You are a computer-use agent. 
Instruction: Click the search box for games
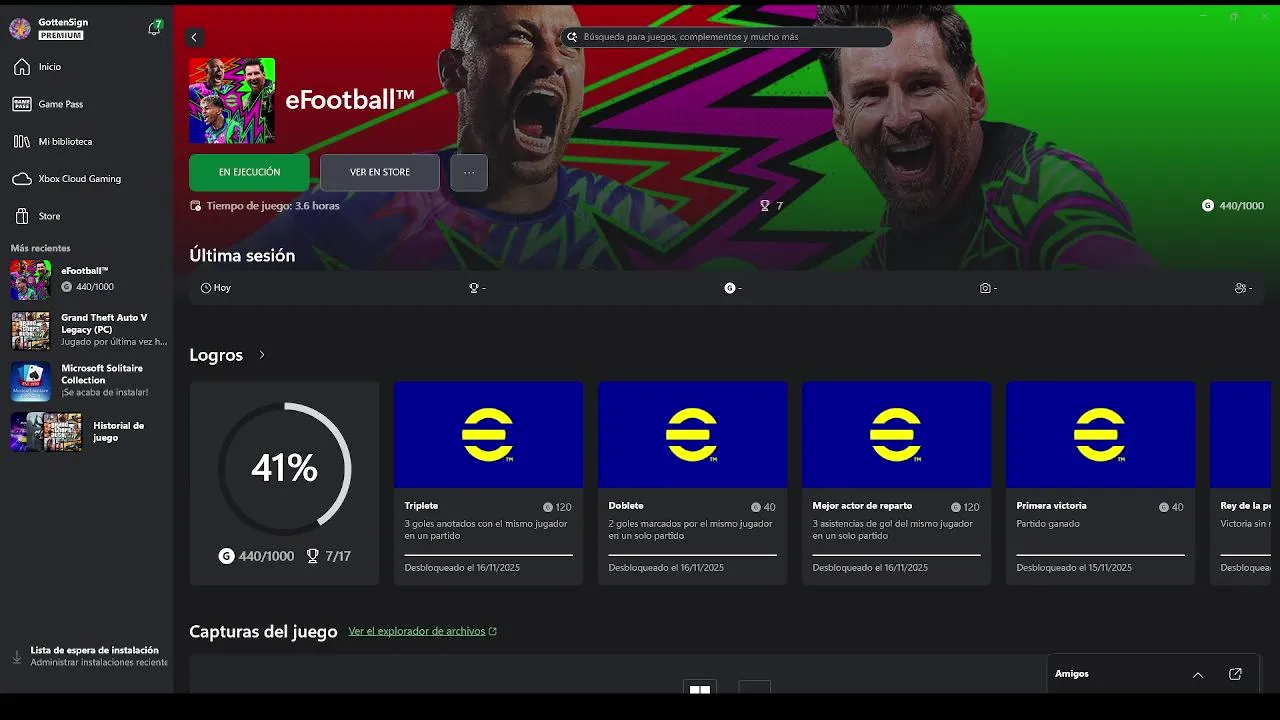726,37
